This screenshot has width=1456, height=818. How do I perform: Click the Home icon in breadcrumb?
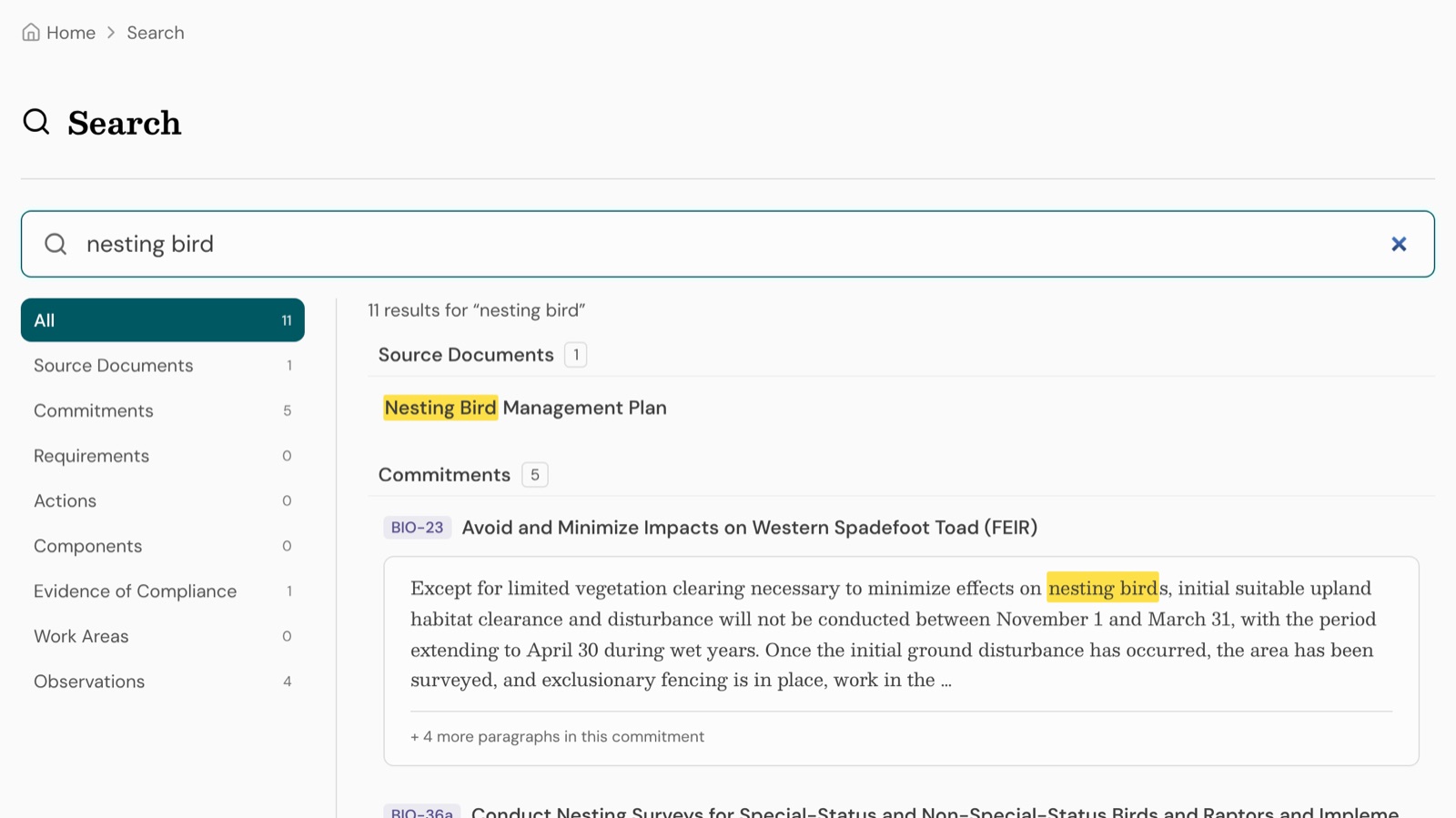[x=31, y=33]
